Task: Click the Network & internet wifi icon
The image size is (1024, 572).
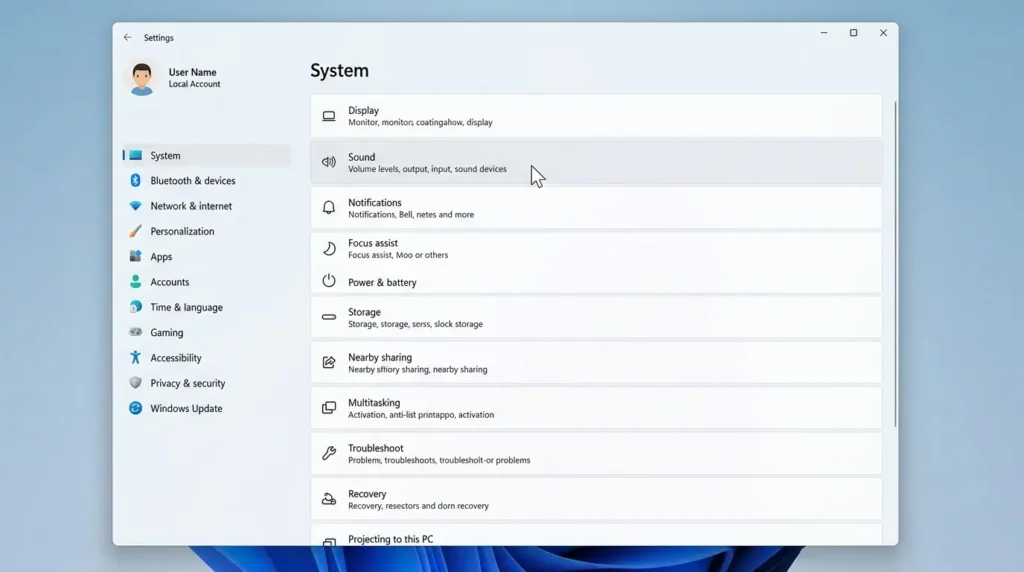Action: tap(135, 206)
